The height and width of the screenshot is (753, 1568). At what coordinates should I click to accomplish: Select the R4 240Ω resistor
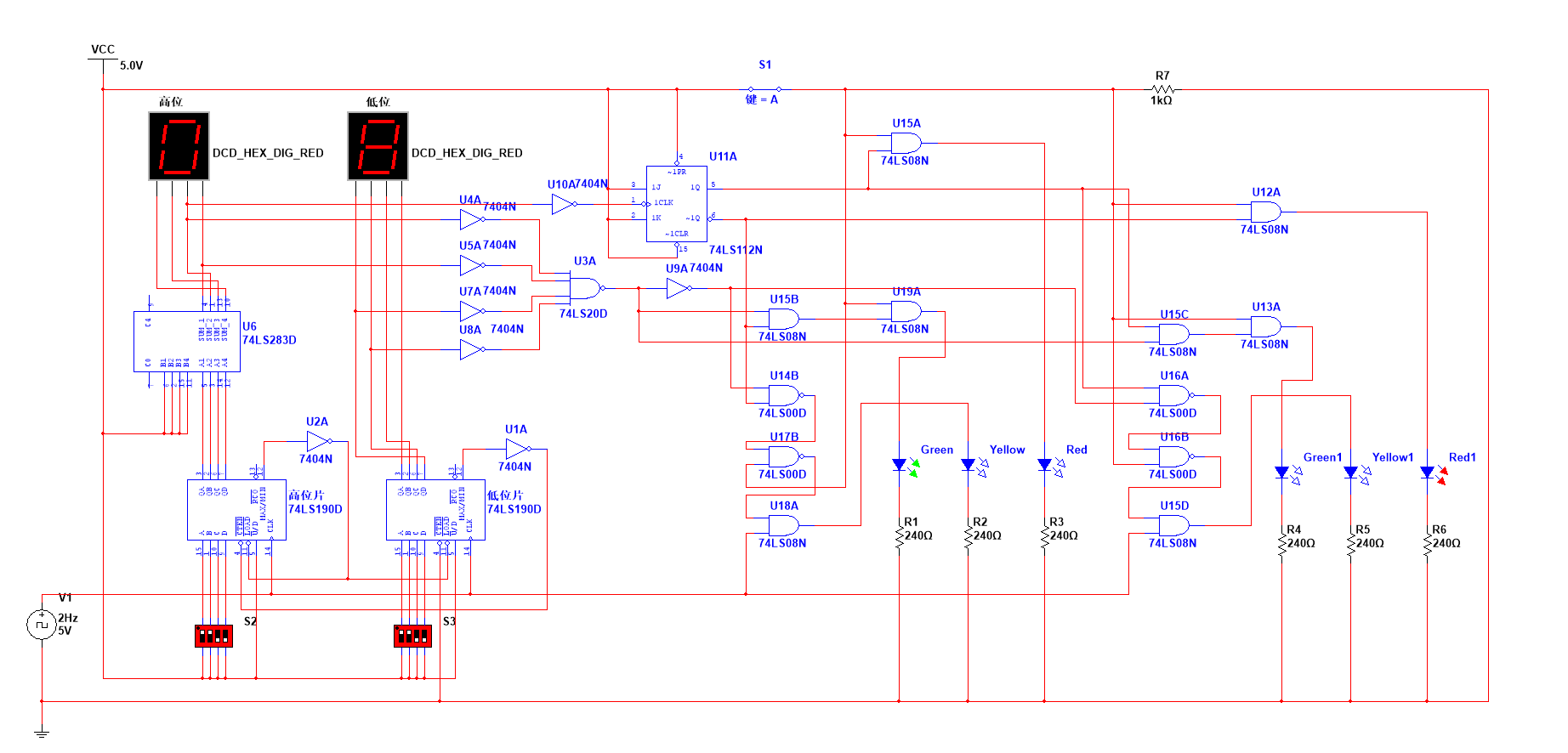[x=1282, y=545]
